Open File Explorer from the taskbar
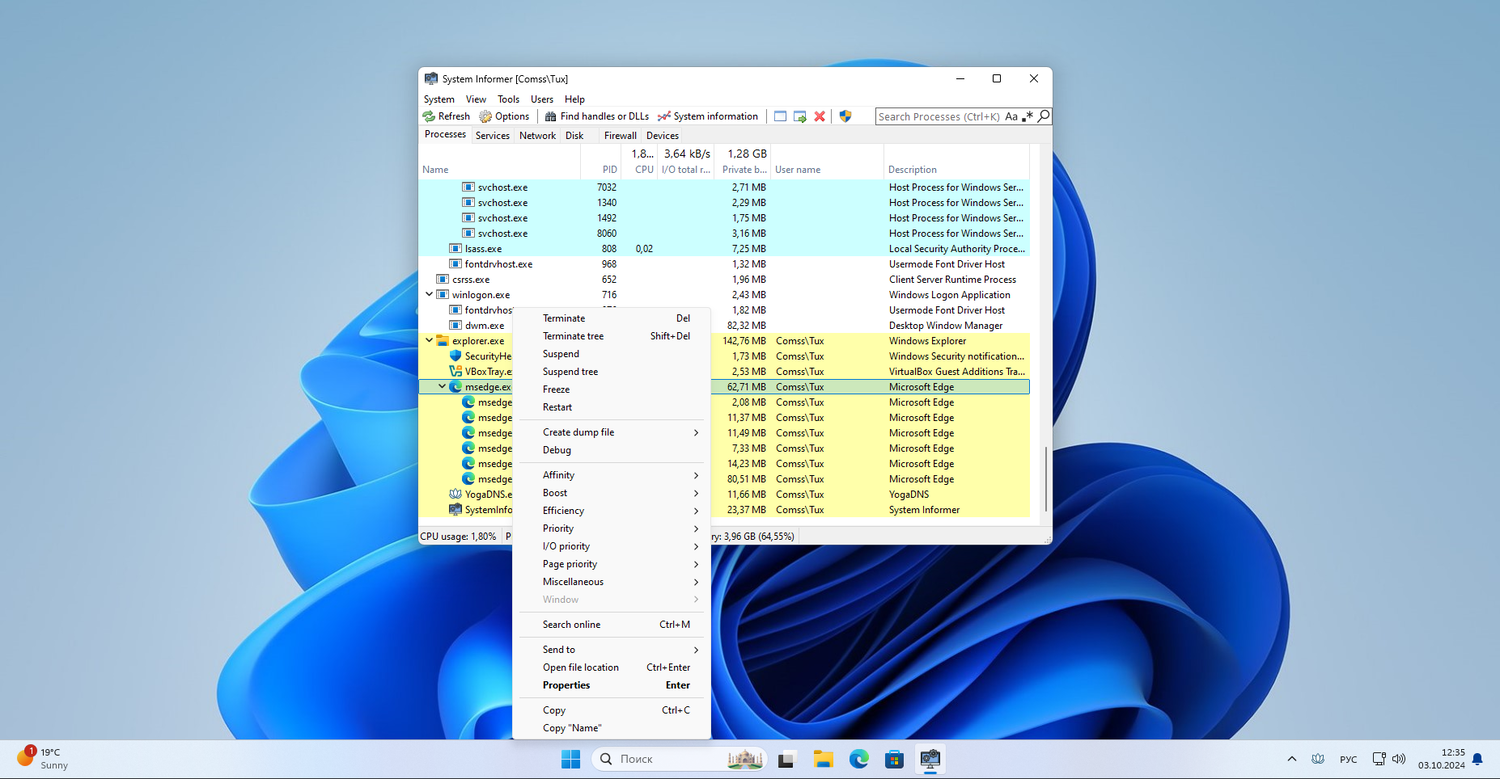 coord(823,759)
